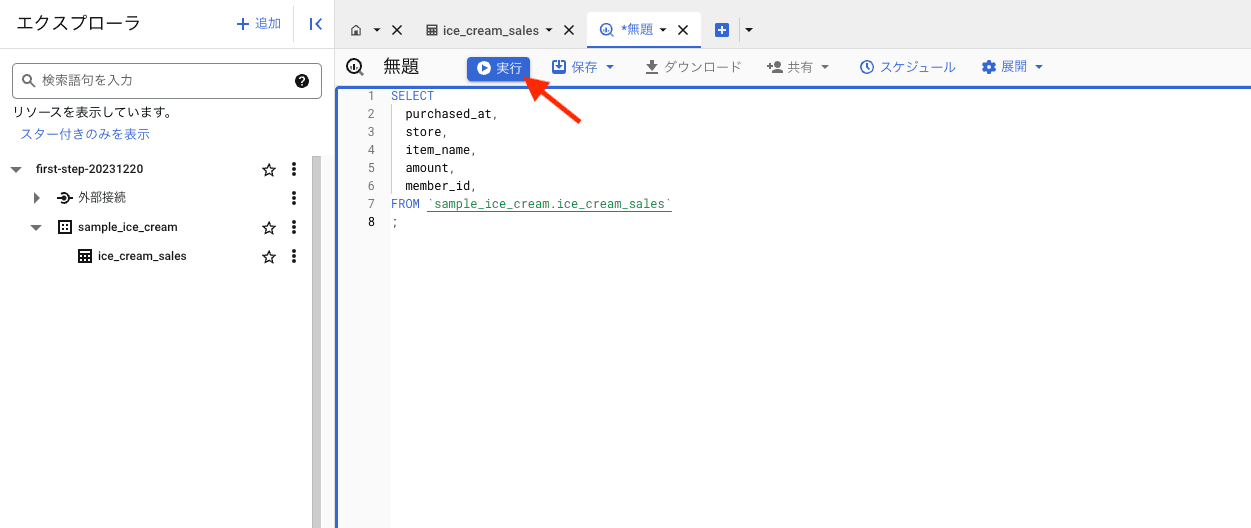Screen dimensions: 1251x528
Task: Click スター付きのみを表示 link
Action: 85,134
